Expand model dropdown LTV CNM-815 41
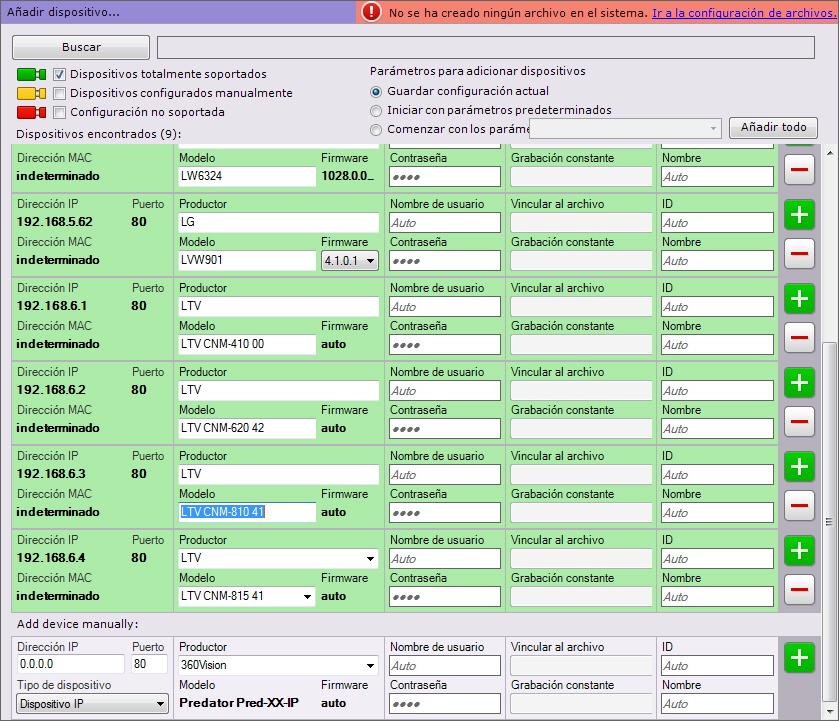The width and height of the screenshot is (839, 721). pos(307,597)
